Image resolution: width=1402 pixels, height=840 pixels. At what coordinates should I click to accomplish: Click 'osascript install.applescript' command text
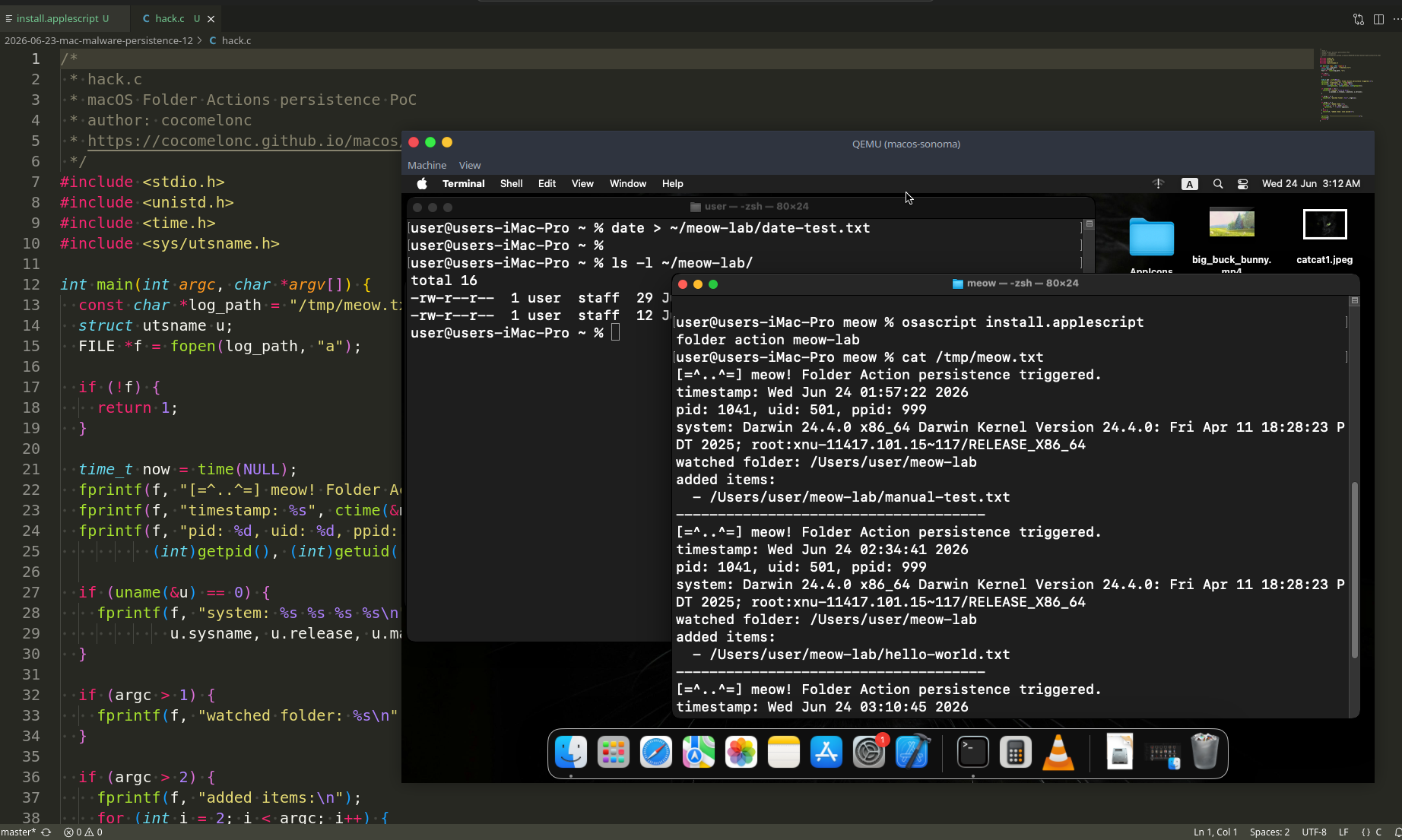1023,322
